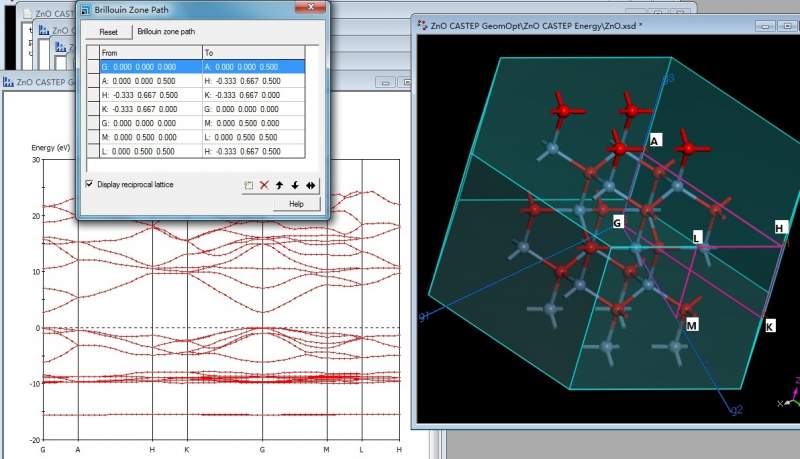Screen dimensions: 800x459
Task: Click the H point label in 3D view
Action: [x=779, y=229]
